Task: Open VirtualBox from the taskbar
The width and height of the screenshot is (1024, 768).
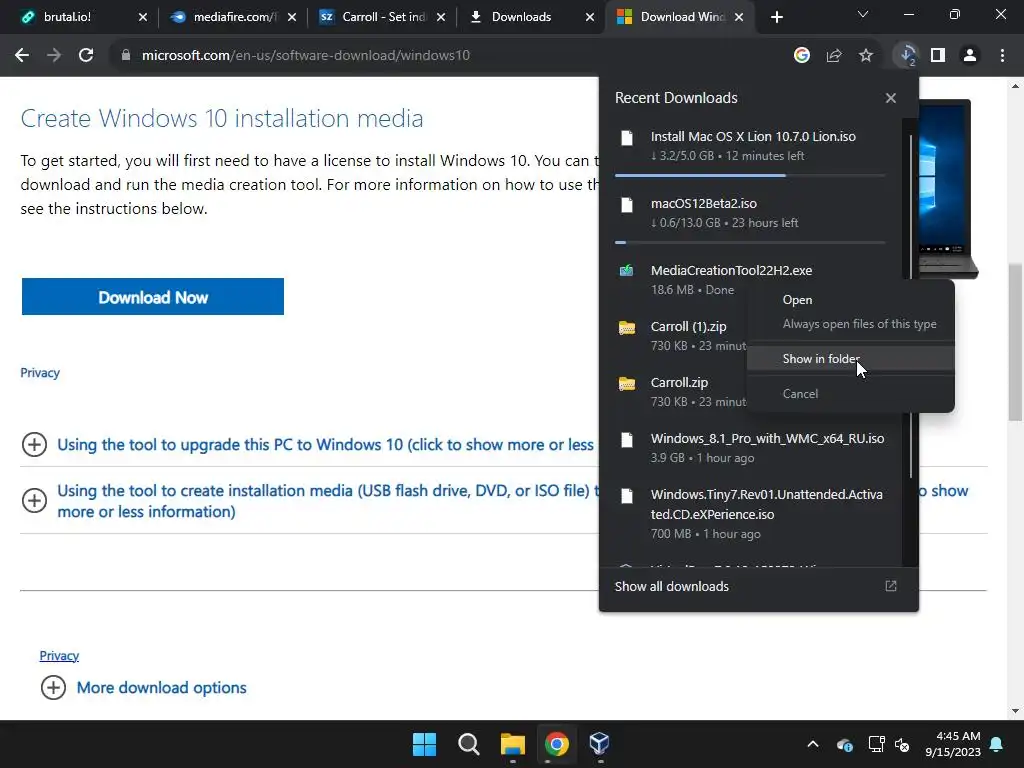Action: pos(599,744)
